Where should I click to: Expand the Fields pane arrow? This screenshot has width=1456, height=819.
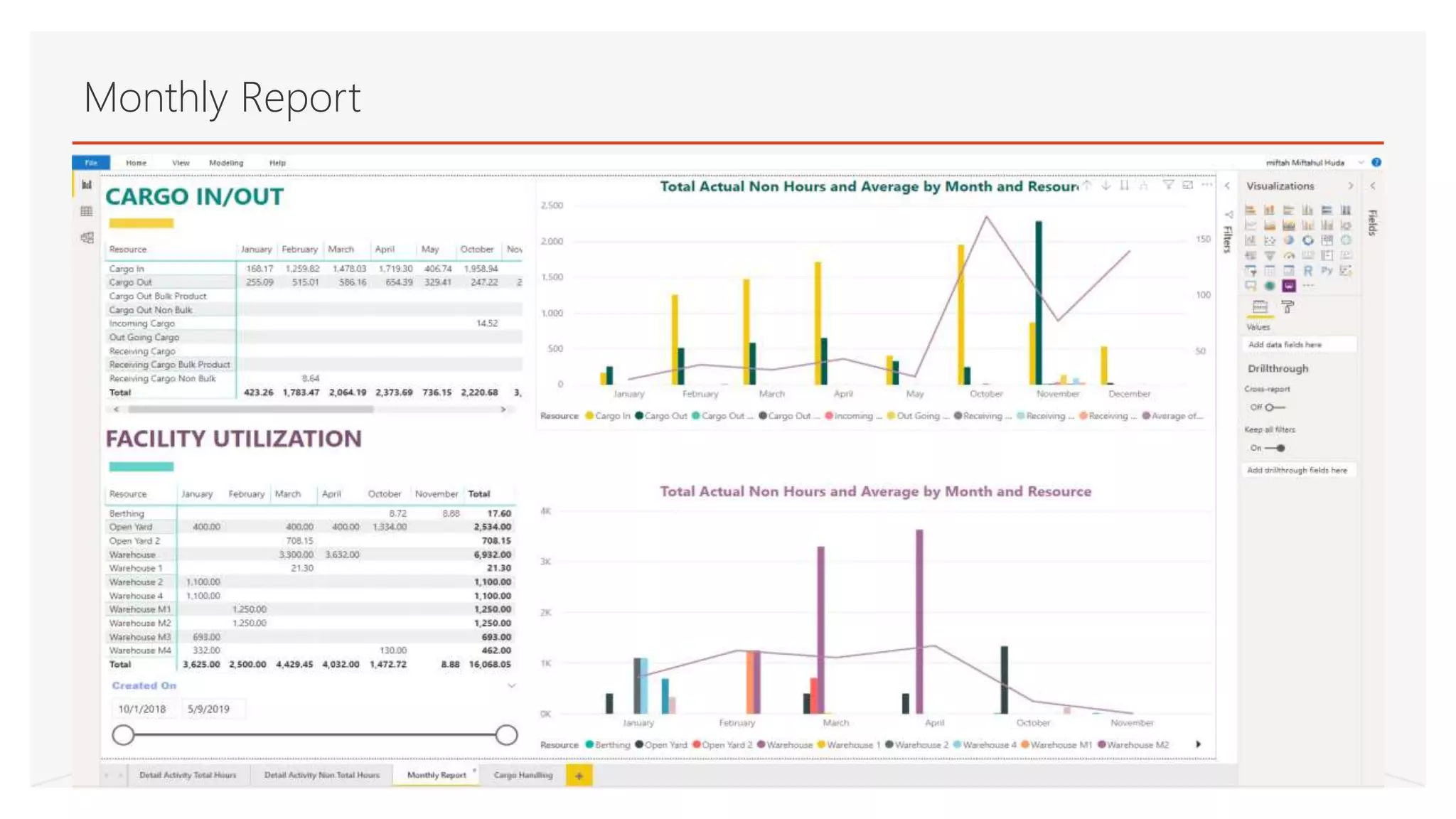[1373, 186]
